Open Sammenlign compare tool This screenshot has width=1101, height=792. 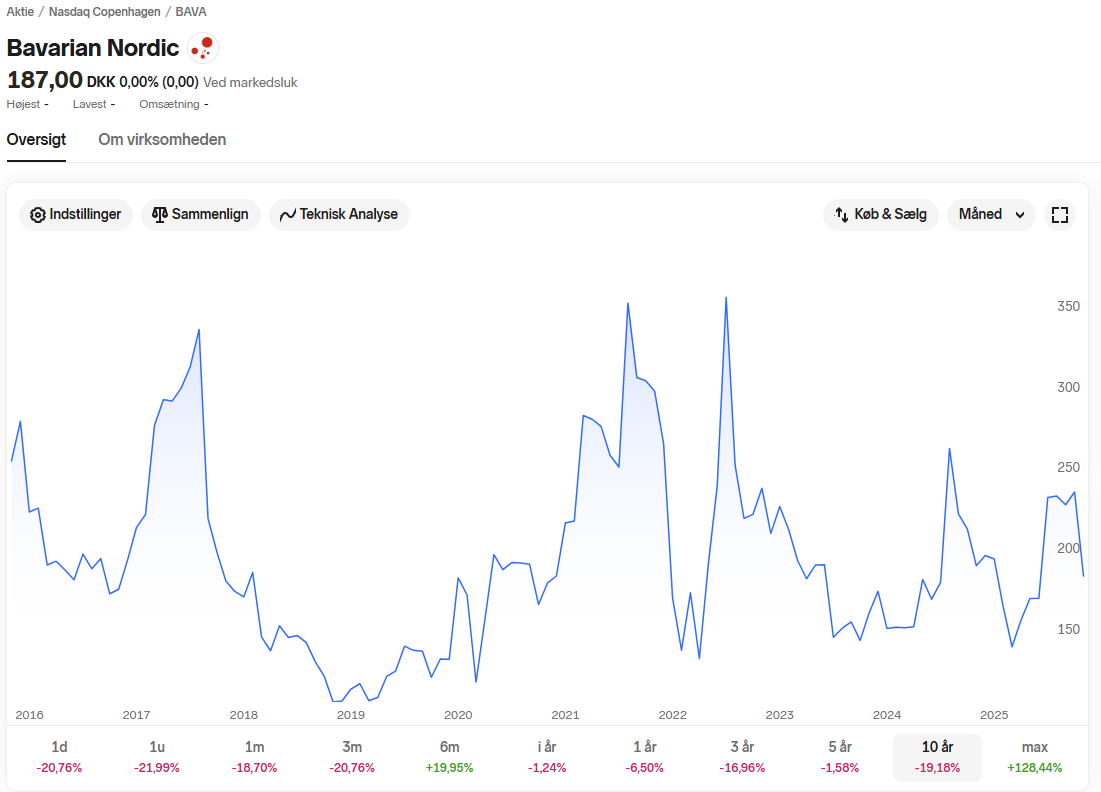201,215
